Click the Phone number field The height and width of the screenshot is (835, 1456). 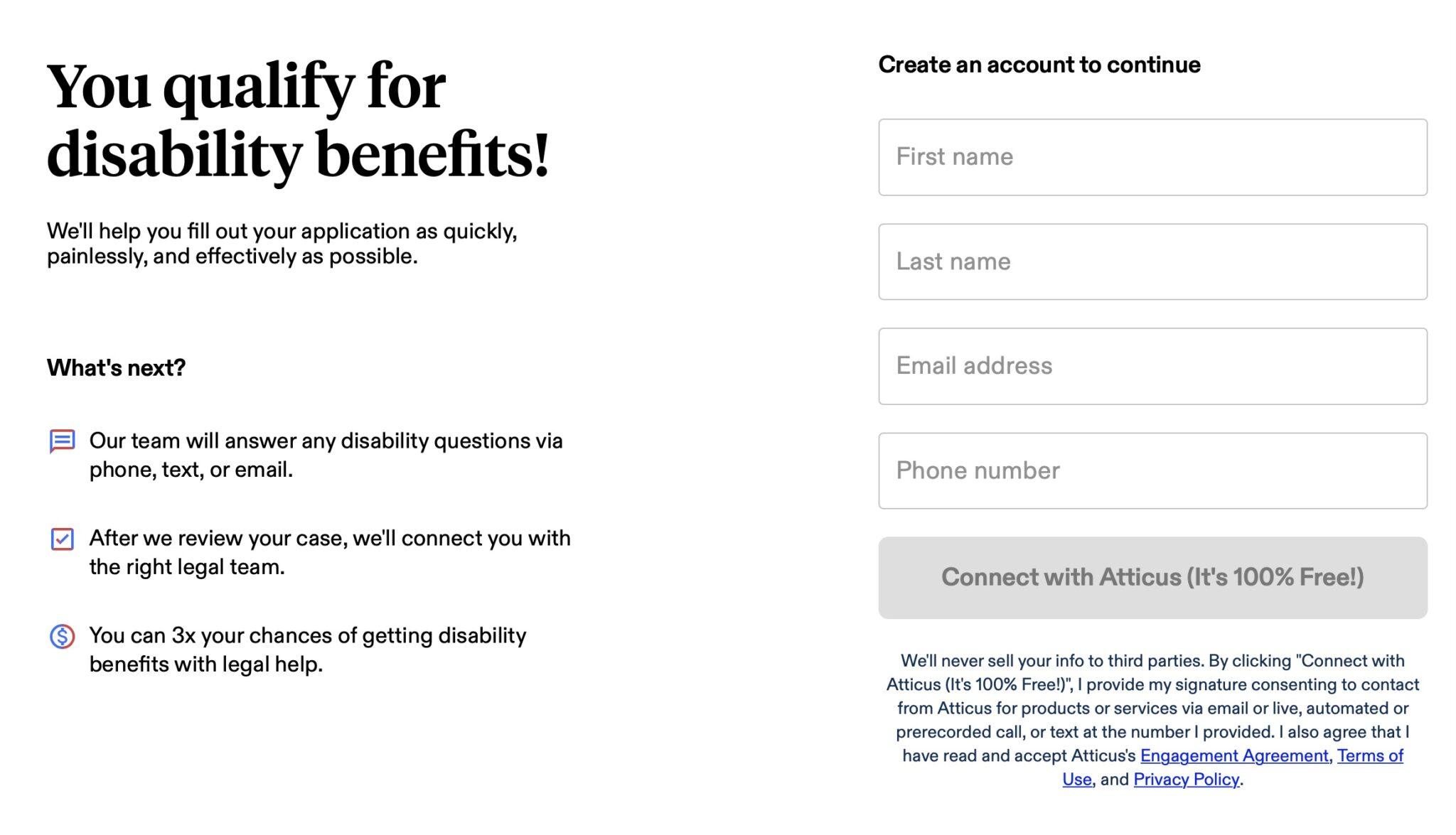click(x=1152, y=470)
